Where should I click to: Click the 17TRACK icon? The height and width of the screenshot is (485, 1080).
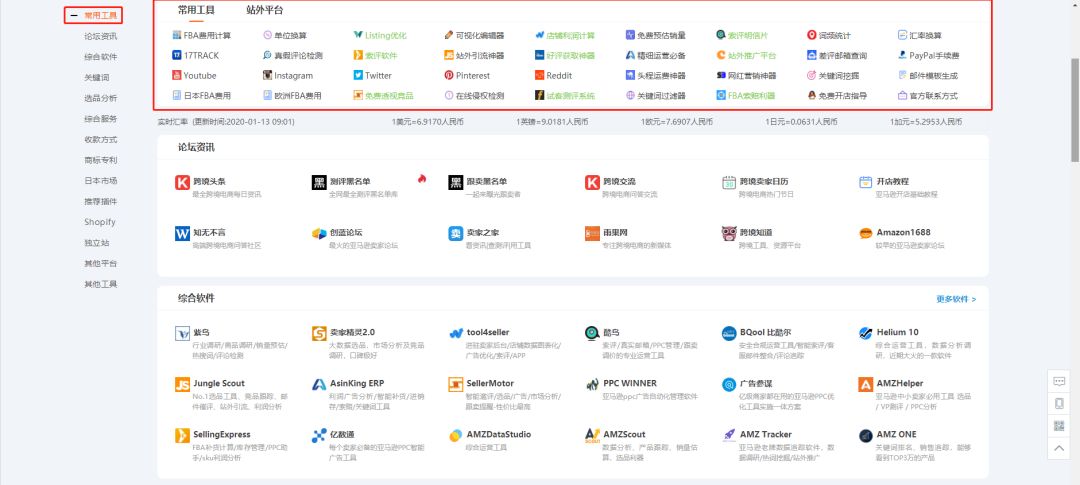tap(177, 56)
